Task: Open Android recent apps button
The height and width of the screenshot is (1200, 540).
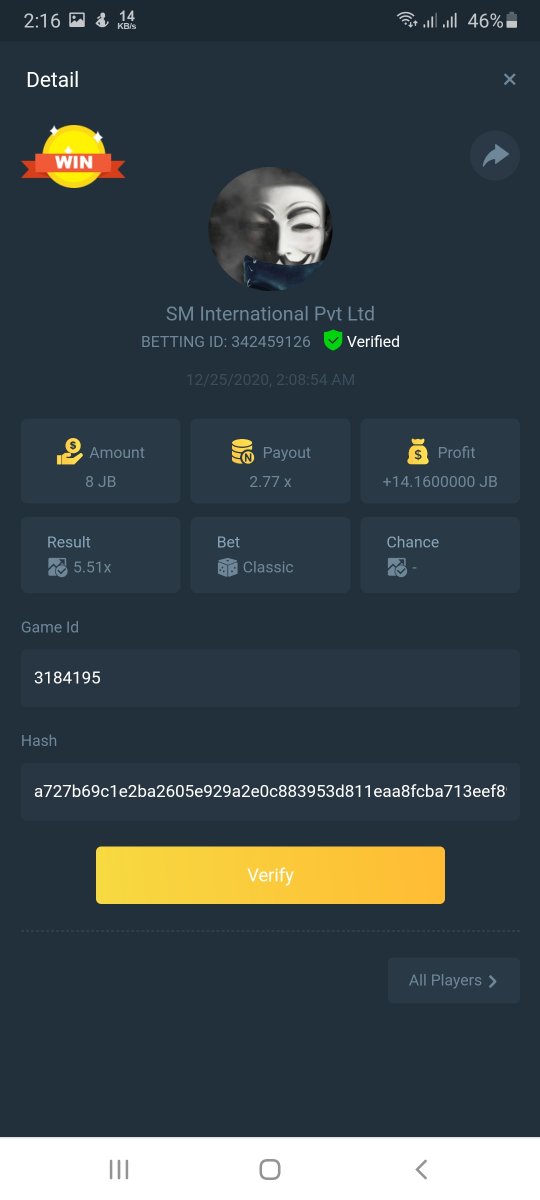Action: [x=119, y=1169]
